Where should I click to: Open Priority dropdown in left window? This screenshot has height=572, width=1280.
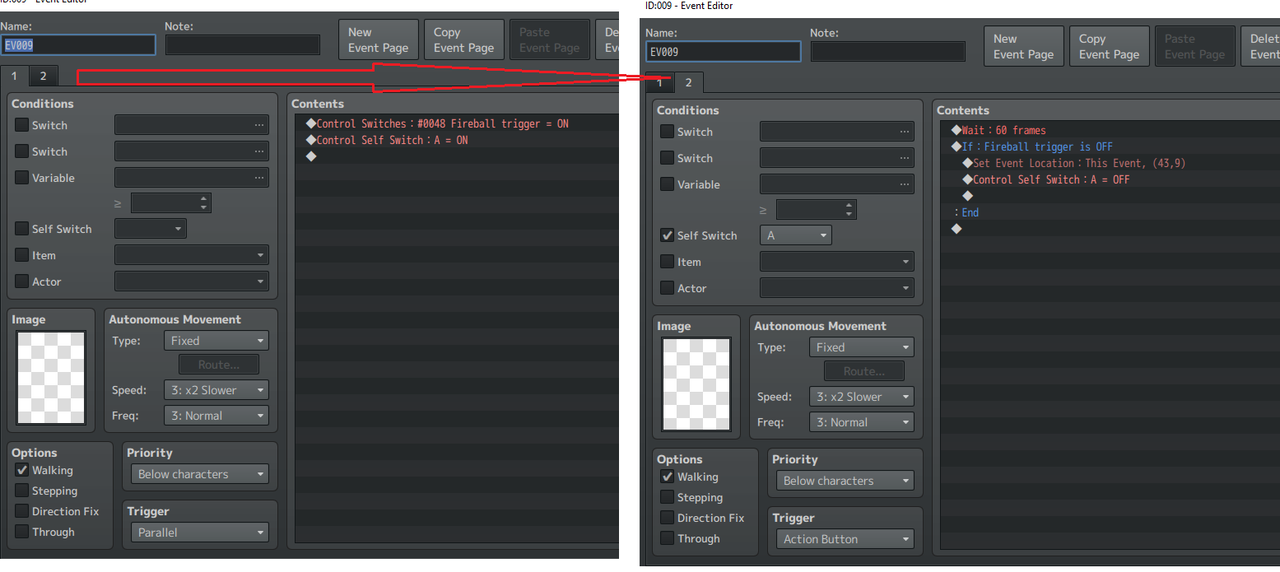[x=199, y=474]
